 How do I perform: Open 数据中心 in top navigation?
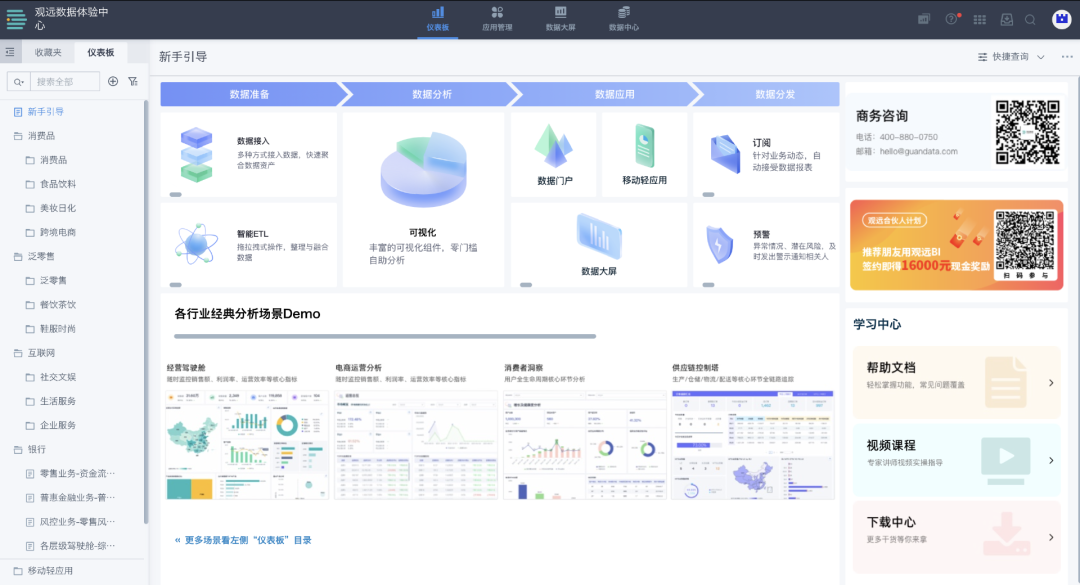pos(623,19)
